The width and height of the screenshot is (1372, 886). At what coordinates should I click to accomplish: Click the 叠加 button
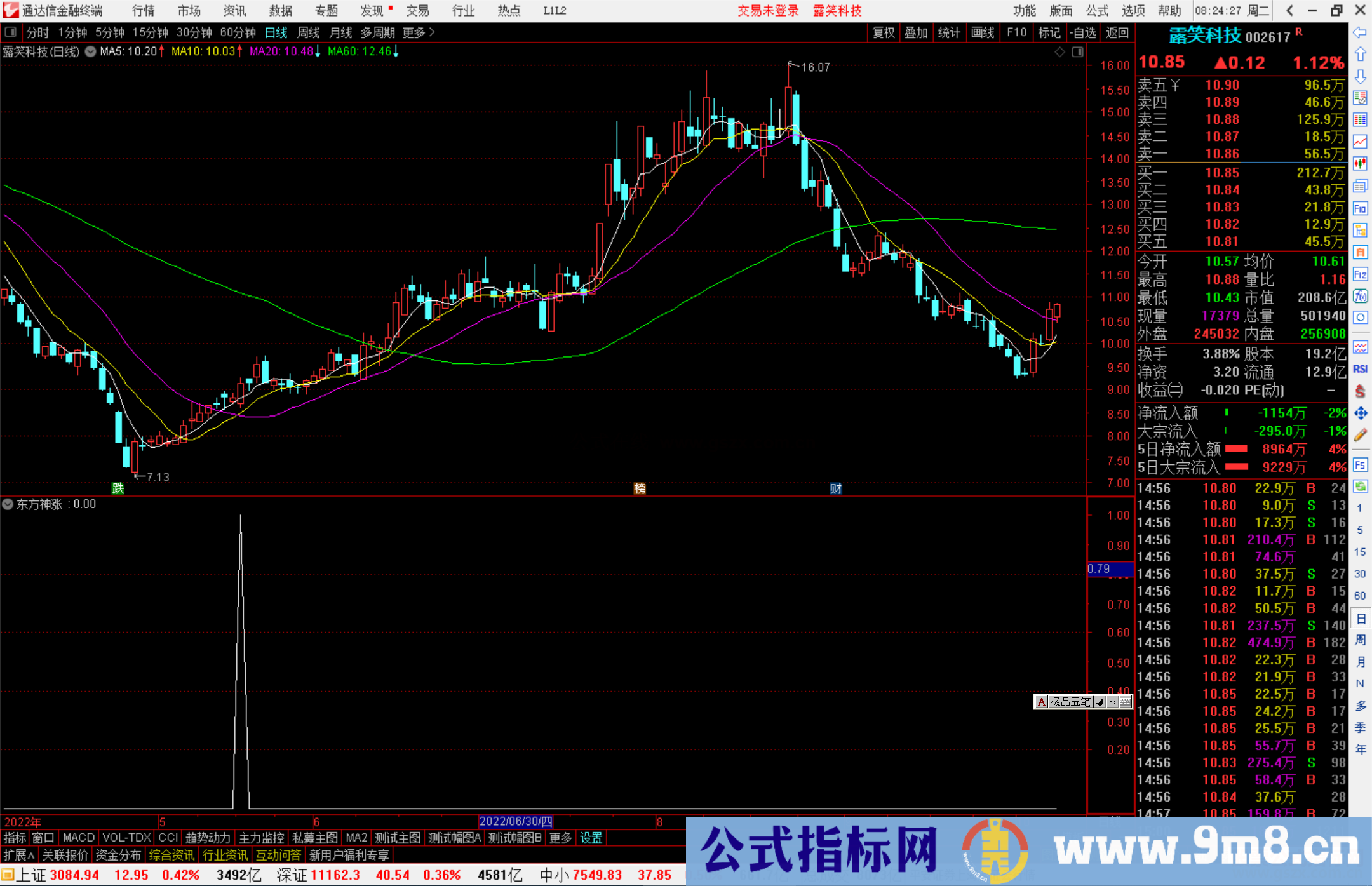coord(917,32)
